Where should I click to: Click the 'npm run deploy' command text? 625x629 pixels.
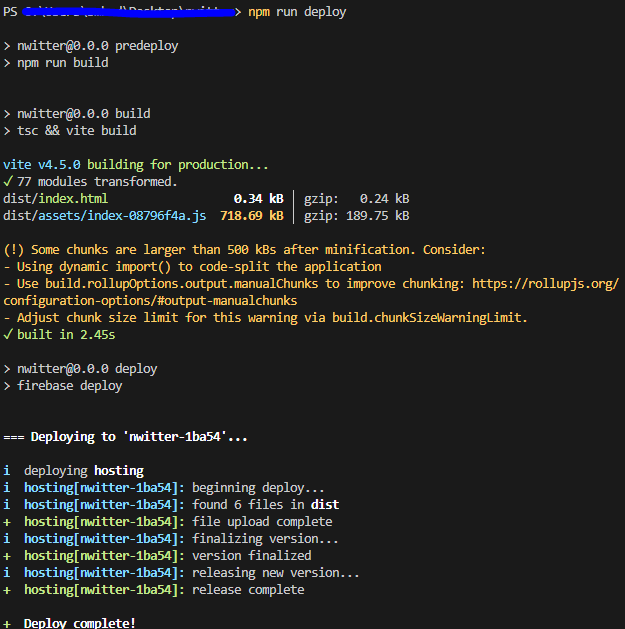pyautogui.click(x=297, y=12)
